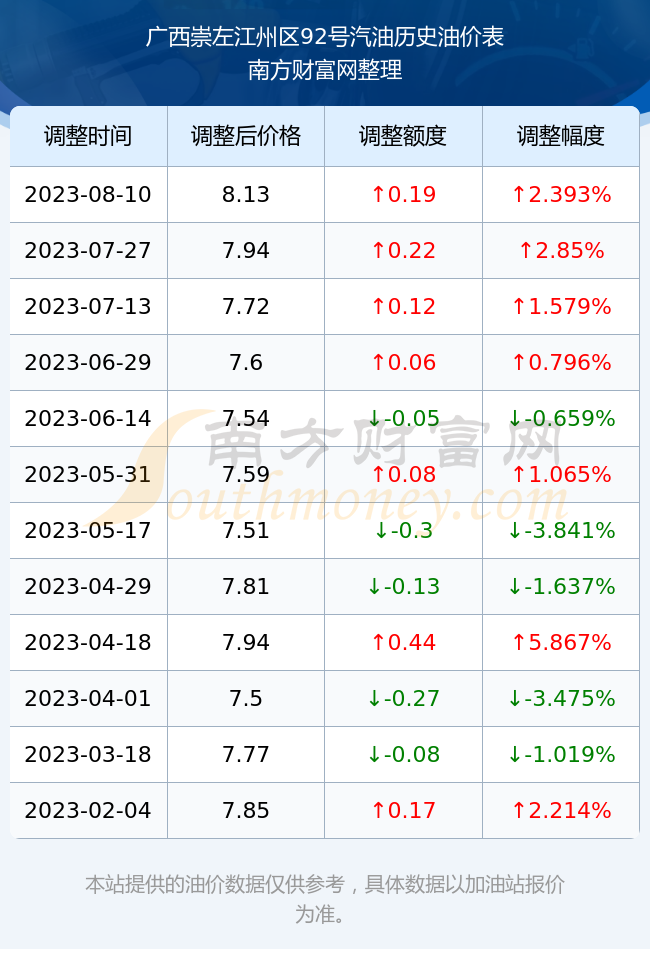The height and width of the screenshot is (980, 650).
Task: Select the 2023-07-27 date cell
Action: [88, 251]
